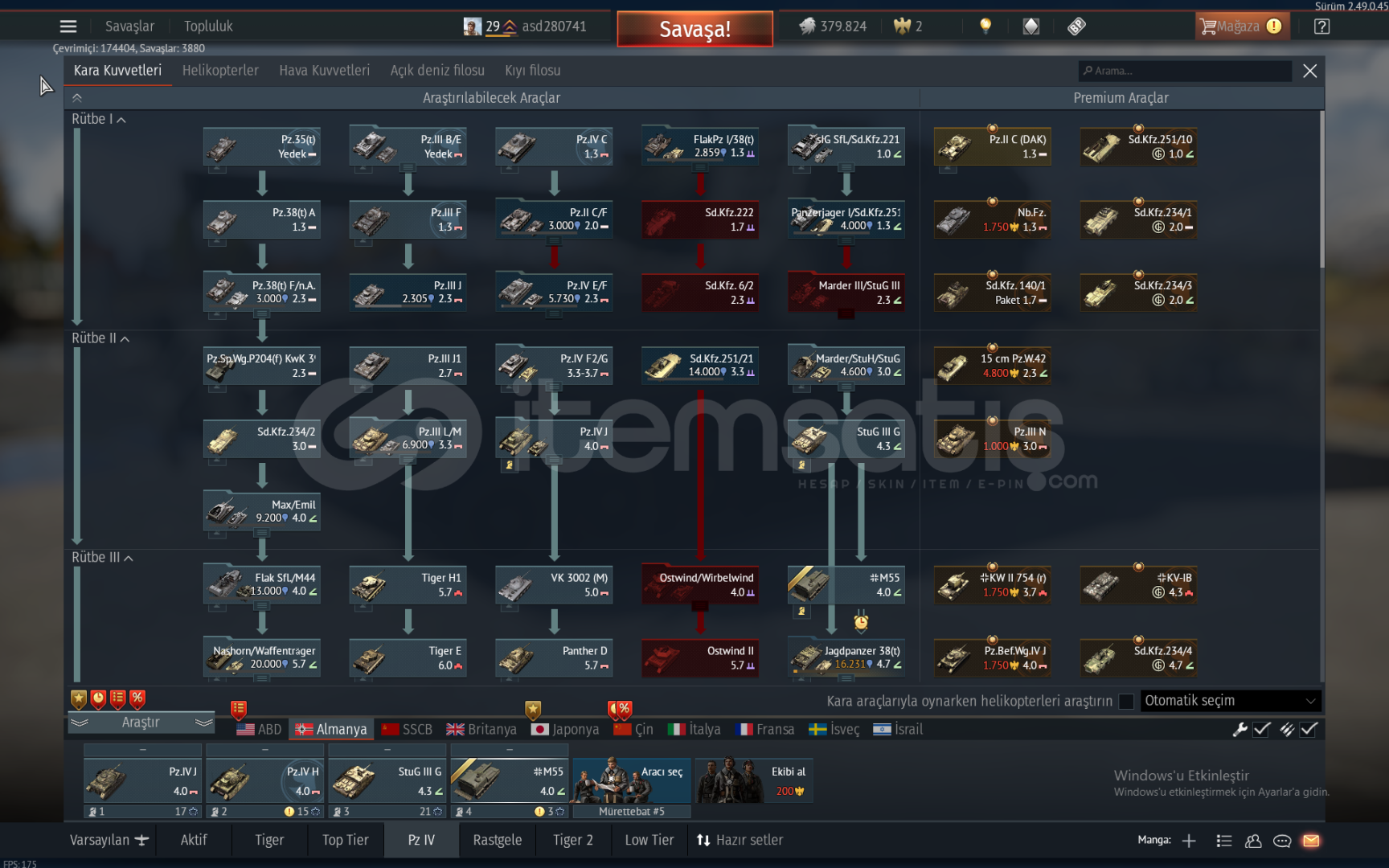Open the chat bubble icon

pos(1282,841)
